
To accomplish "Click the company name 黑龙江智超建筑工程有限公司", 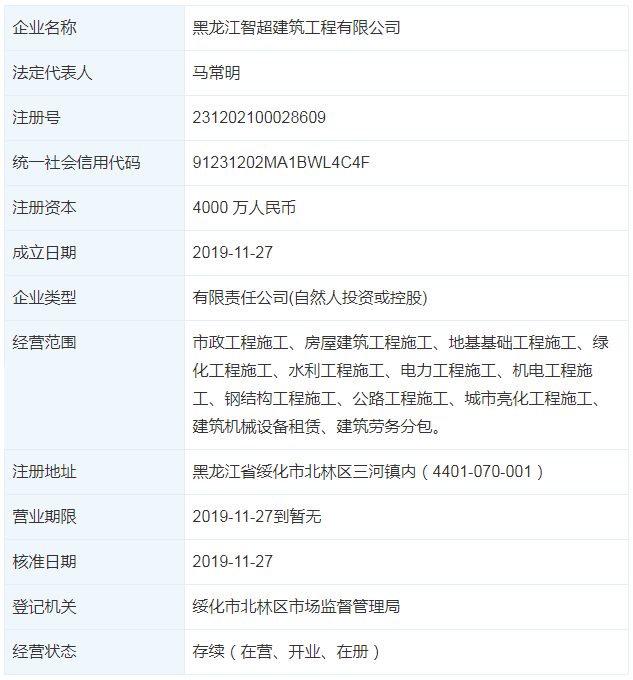I will 296,28.
